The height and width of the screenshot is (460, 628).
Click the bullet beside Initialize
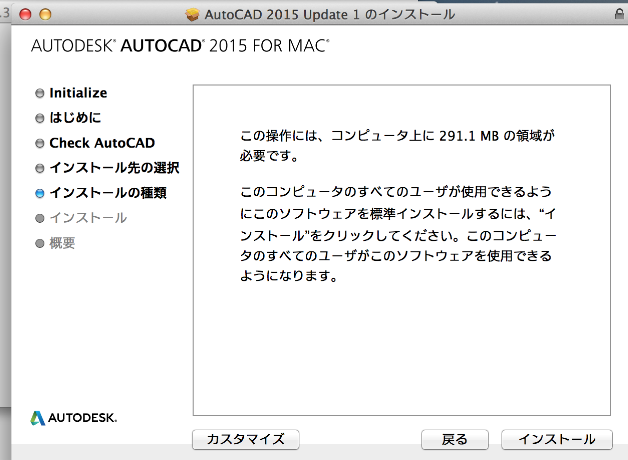tap(40, 93)
